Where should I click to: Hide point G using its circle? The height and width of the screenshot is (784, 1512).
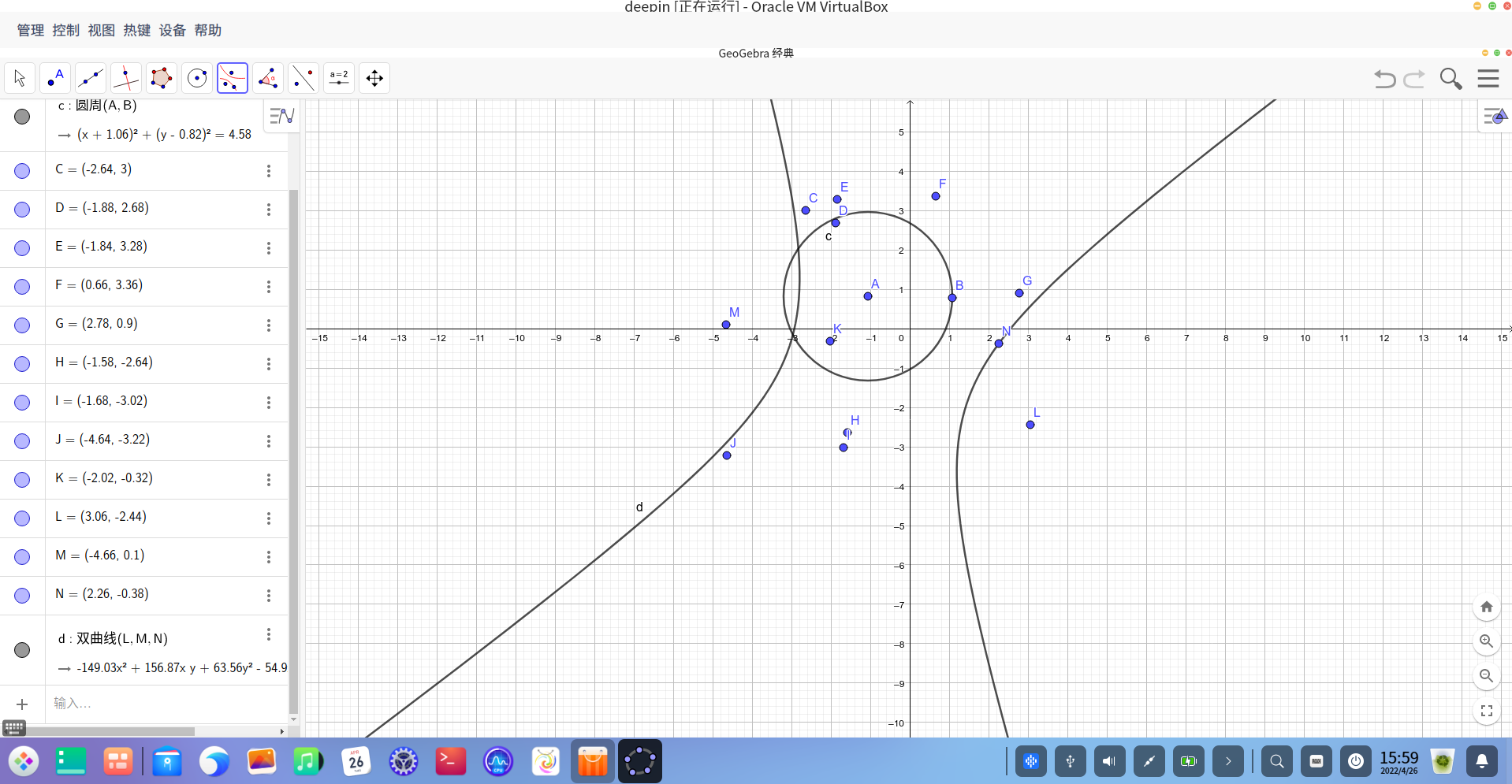(22, 325)
